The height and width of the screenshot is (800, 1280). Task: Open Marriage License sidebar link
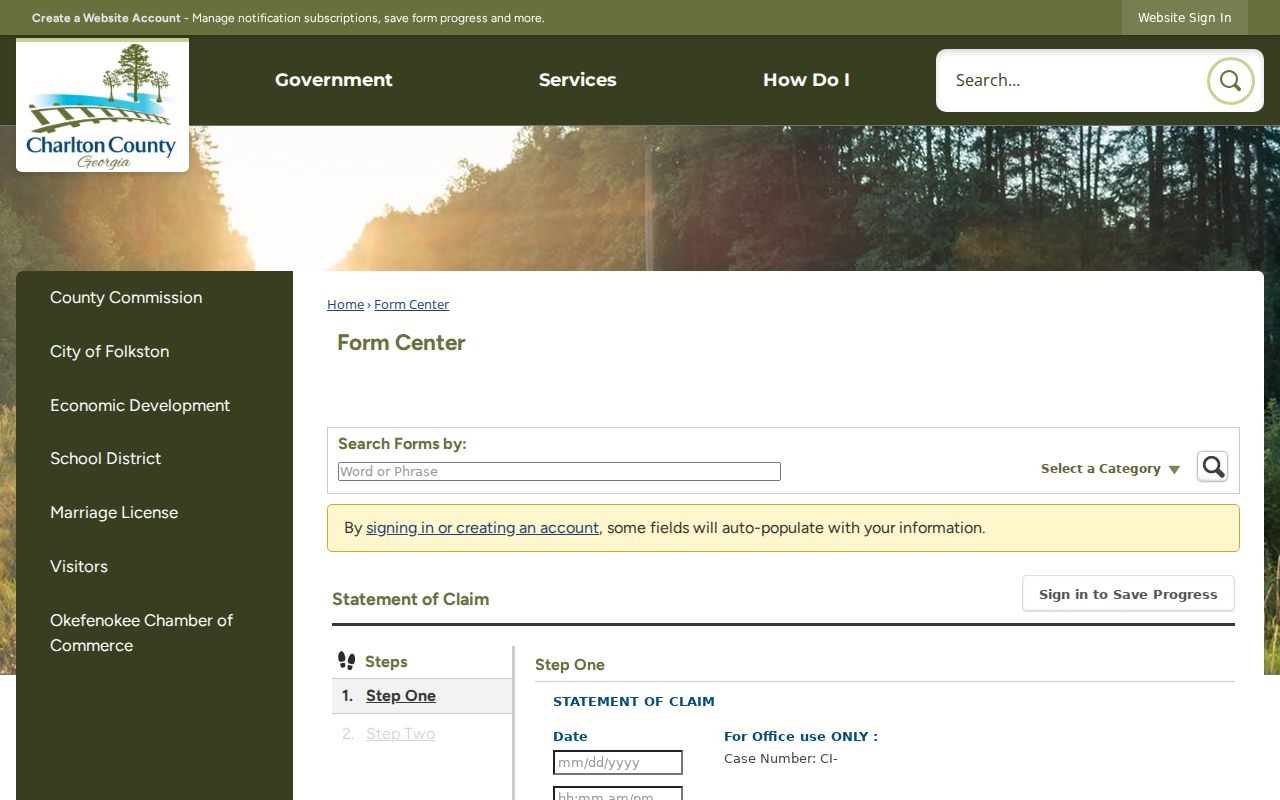pyautogui.click(x=114, y=513)
